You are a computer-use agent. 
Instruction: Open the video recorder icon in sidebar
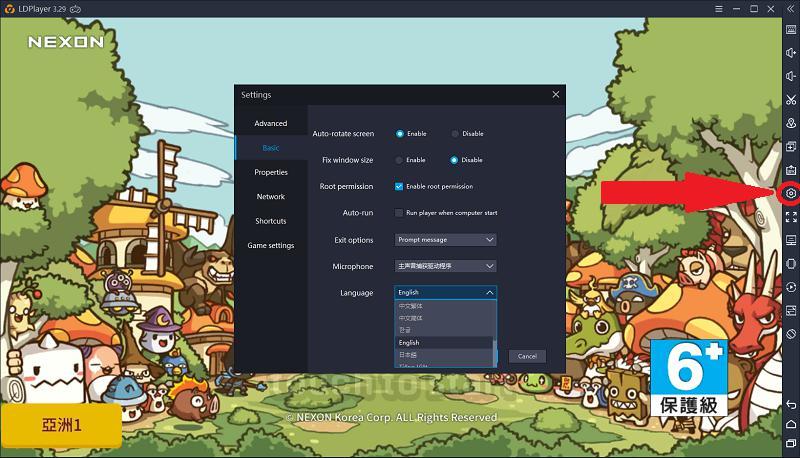pyautogui.click(x=791, y=287)
